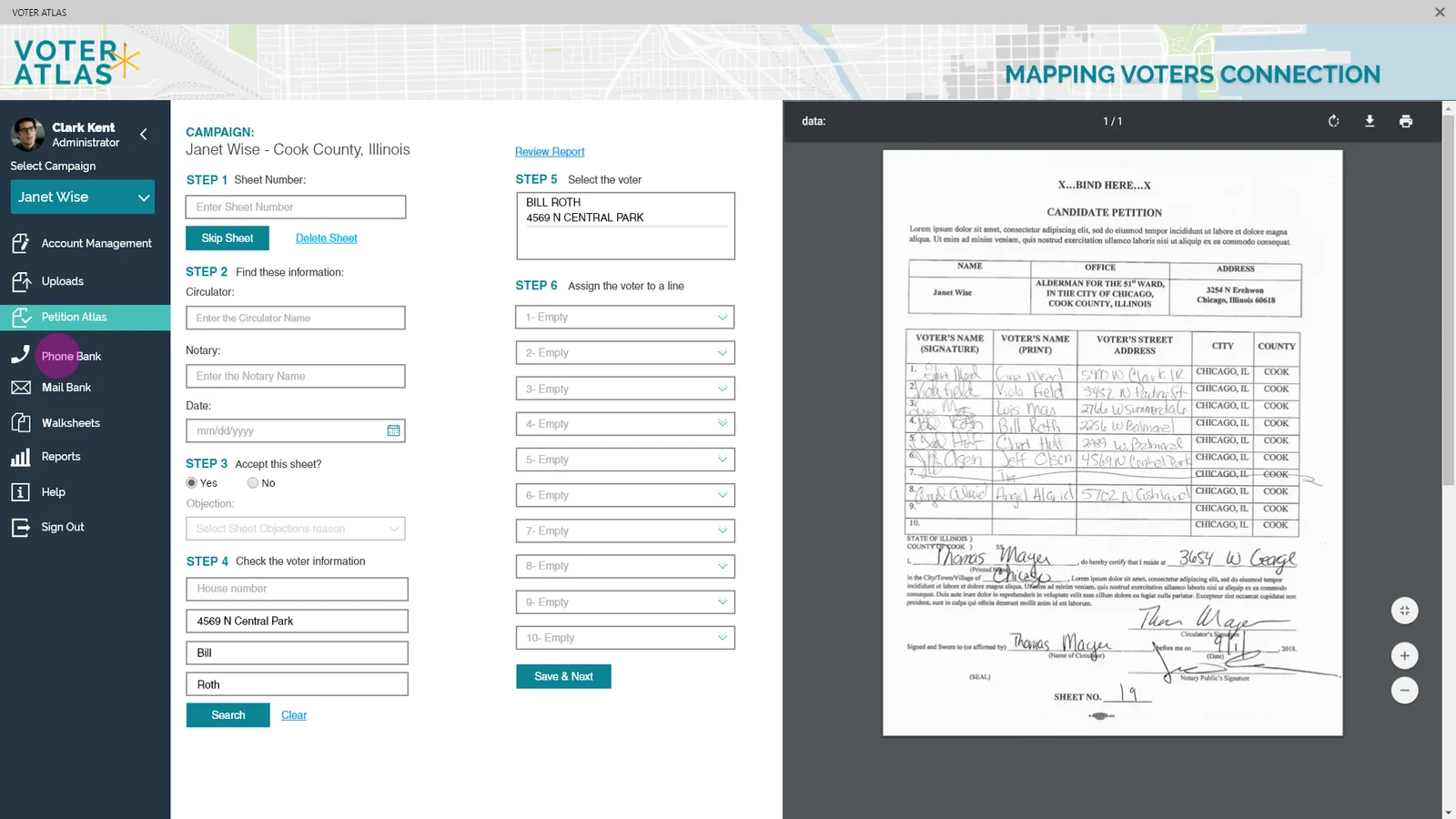The width and height of the screenshot is (1456, 819).
Task: Open the Phone Bank menu item
Action: pyautogui.click(x=71, y=356)
